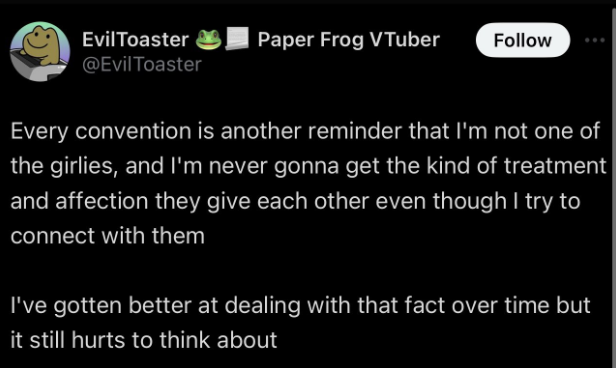The image size is (616, 368).
Task: Click the line starting 'and affection they give'
Action: (x=295, y=201)
